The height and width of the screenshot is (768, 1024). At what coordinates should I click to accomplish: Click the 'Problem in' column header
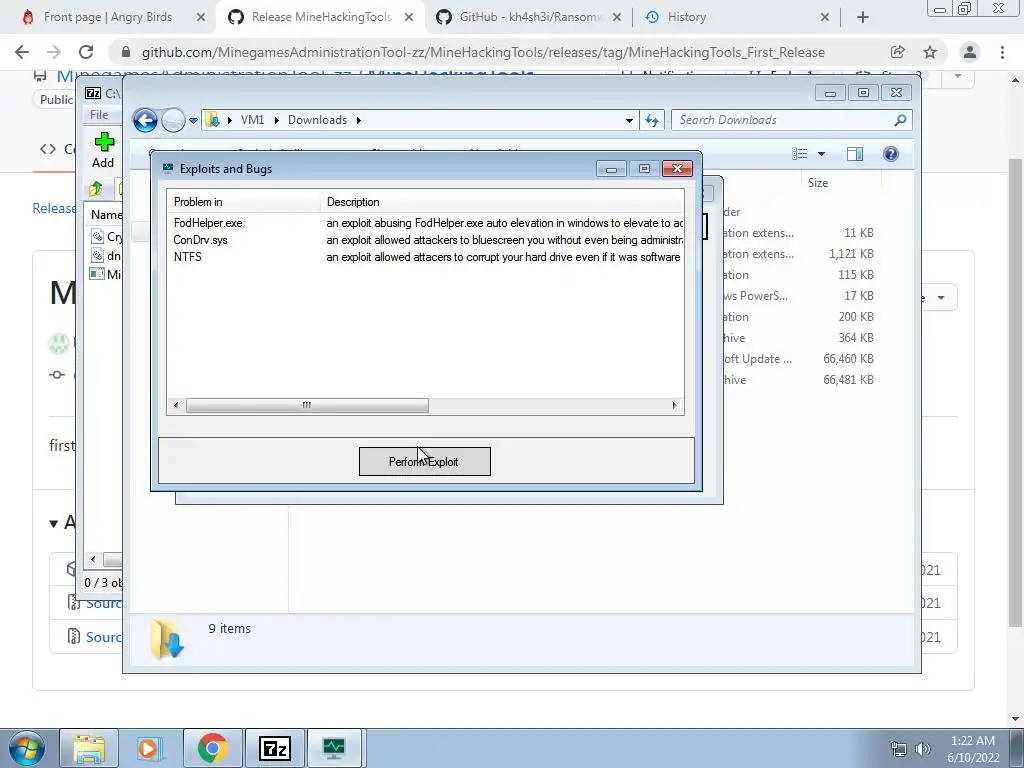pyautogui.click(x=244, y=202)
